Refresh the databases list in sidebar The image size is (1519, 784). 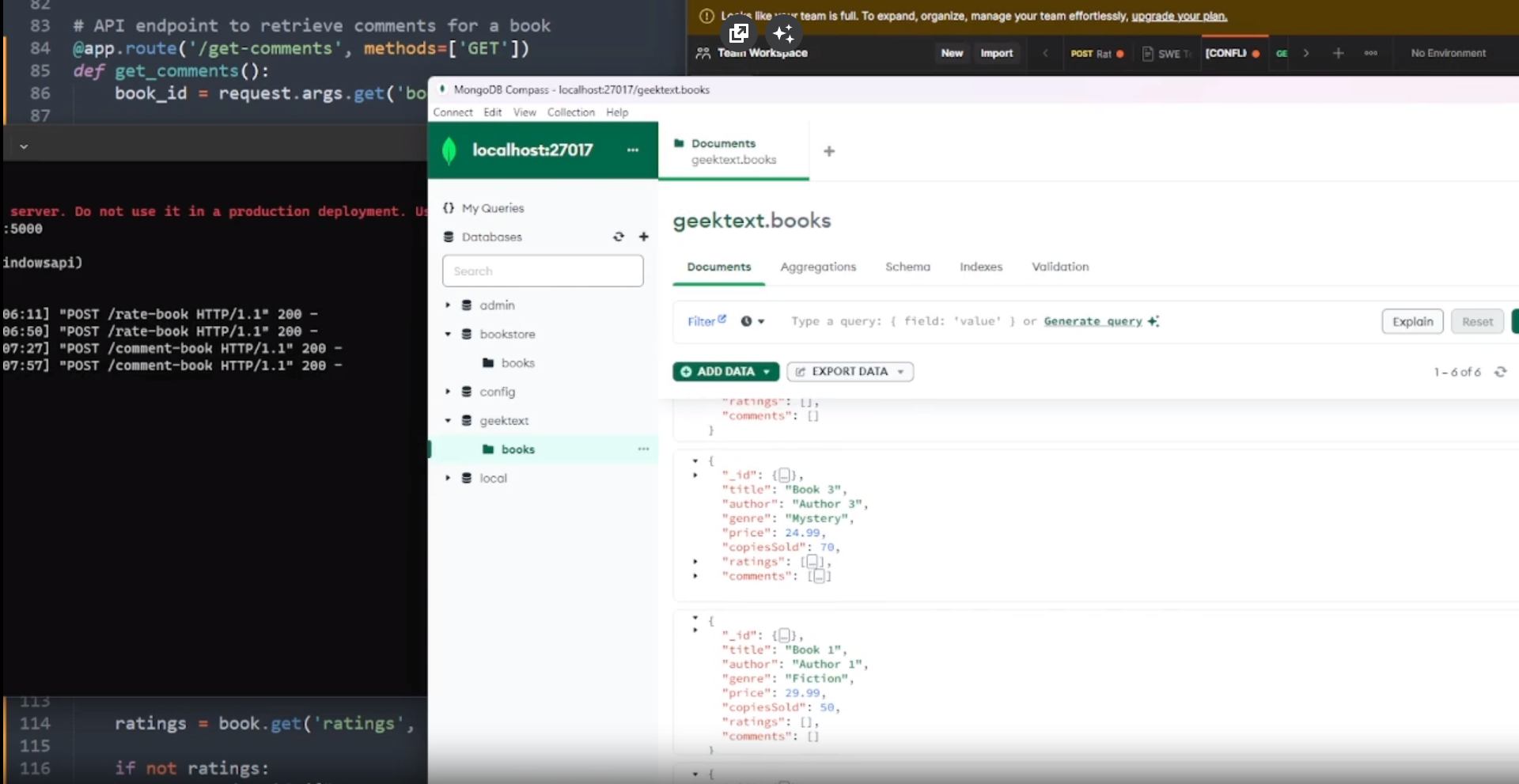click(619, 237)
